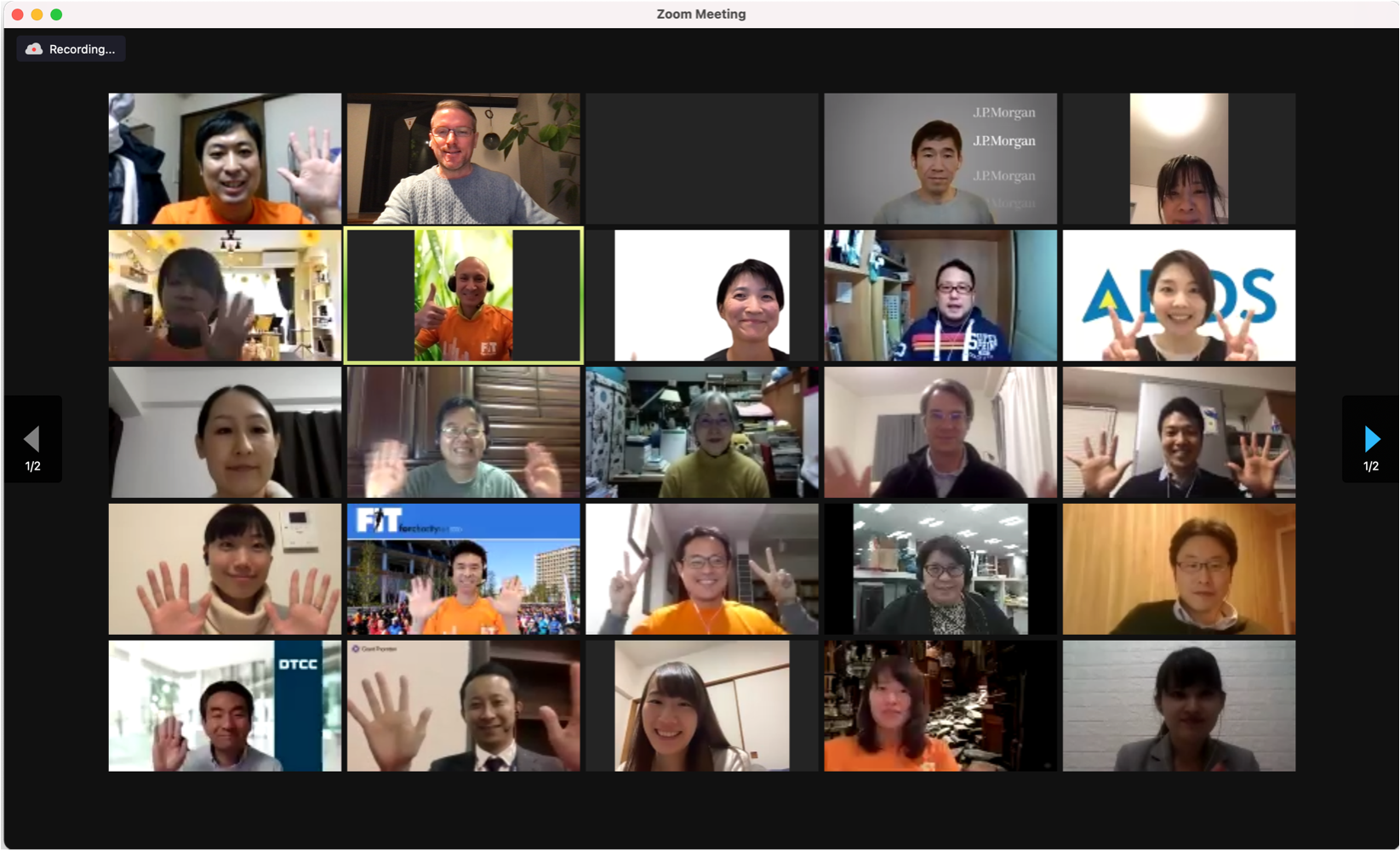Select the FIT for charity background tile
This screenshot has width=1400, height=850.
(x=463, y=568)
